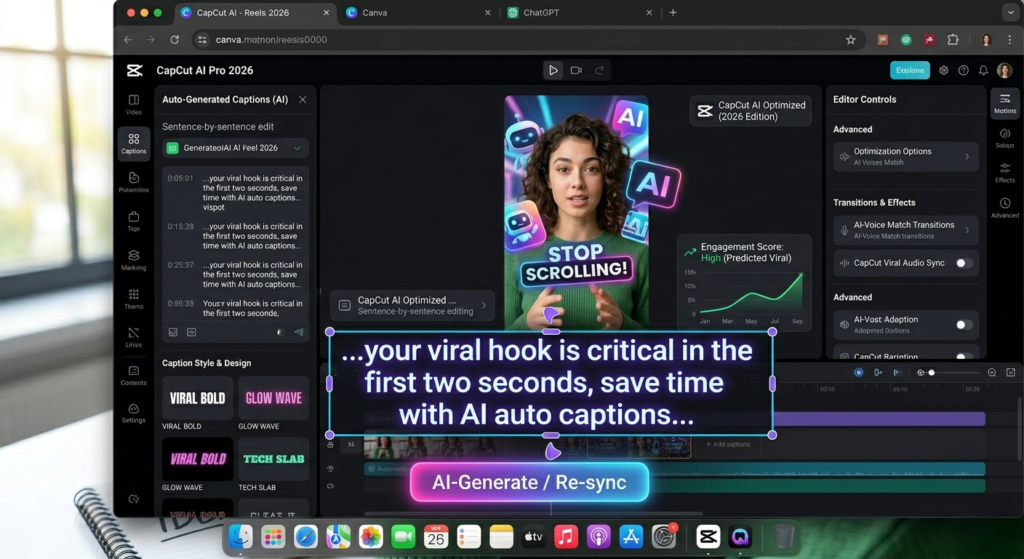The image size is (1024, 559).
Task: Open browser tab list chevron
Action: 1010,12
